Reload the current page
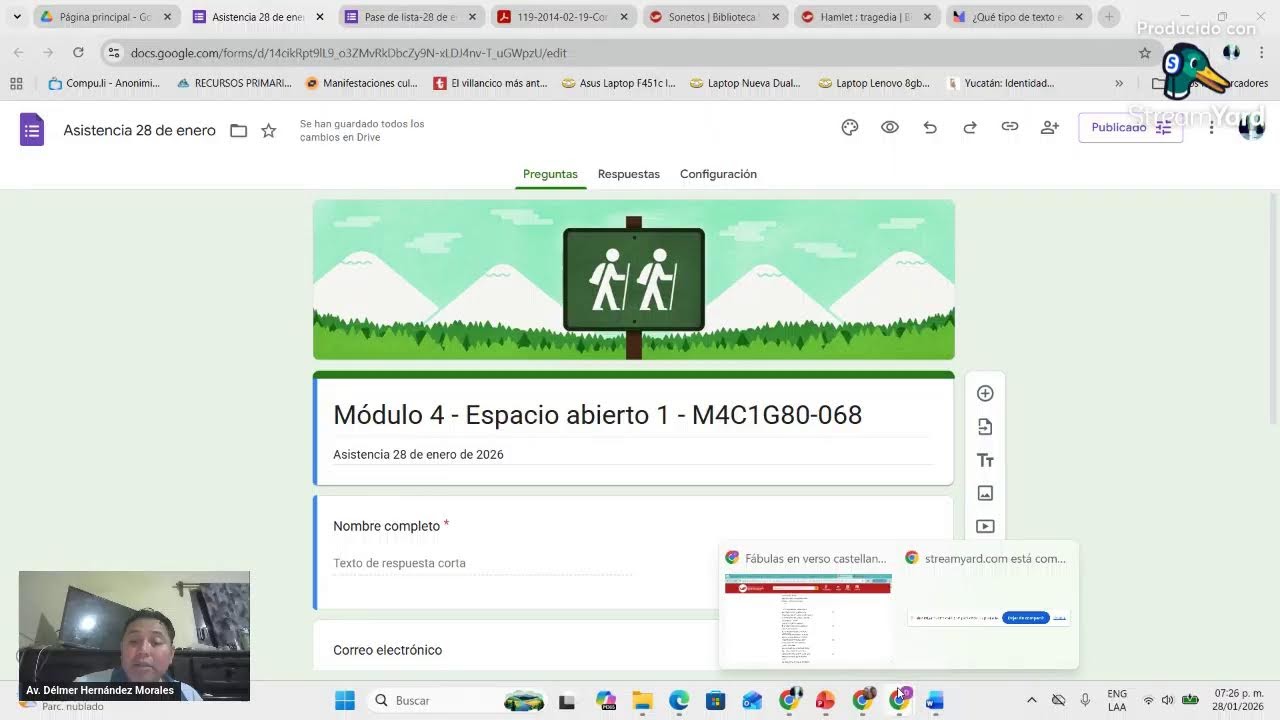 (78, 52)
